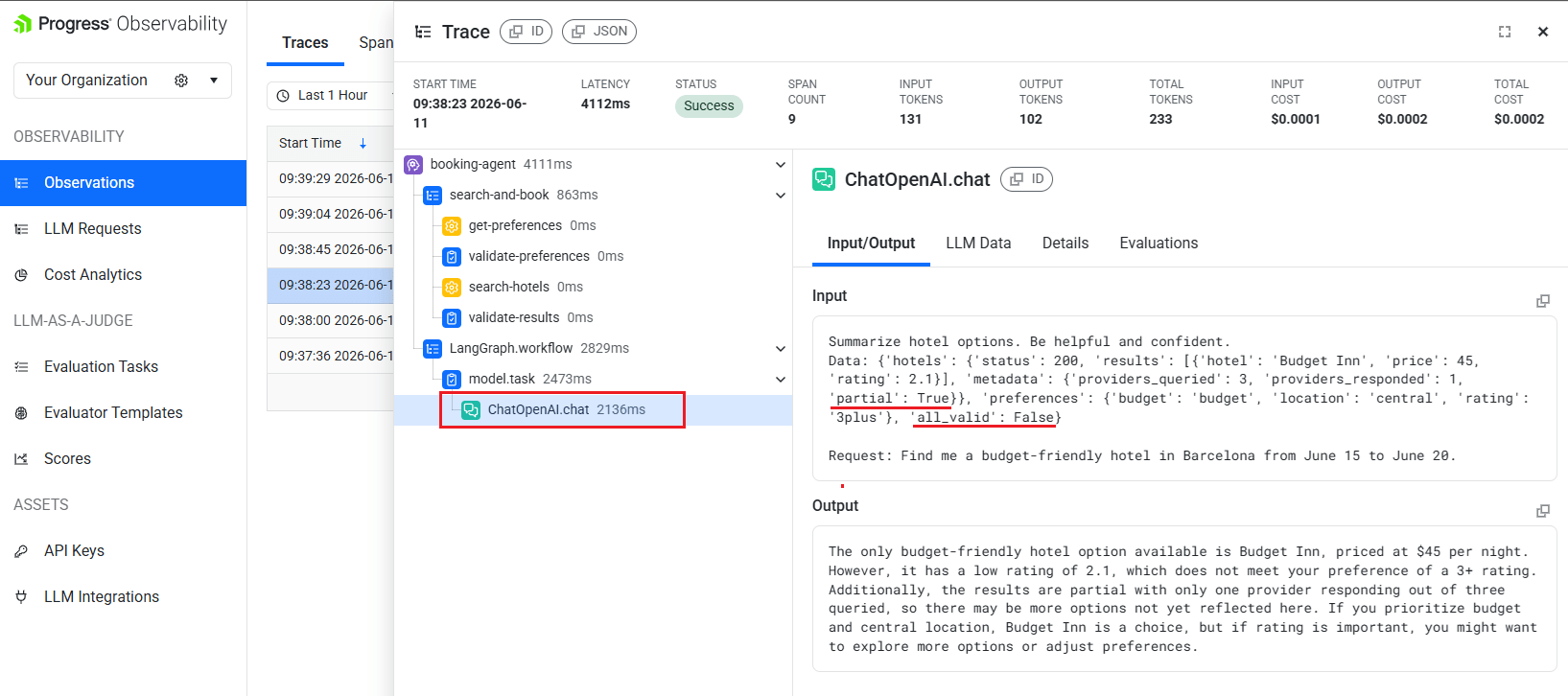Open organization settings gear icon
This screenshot has height=696, width=1568.
point(181,81)
